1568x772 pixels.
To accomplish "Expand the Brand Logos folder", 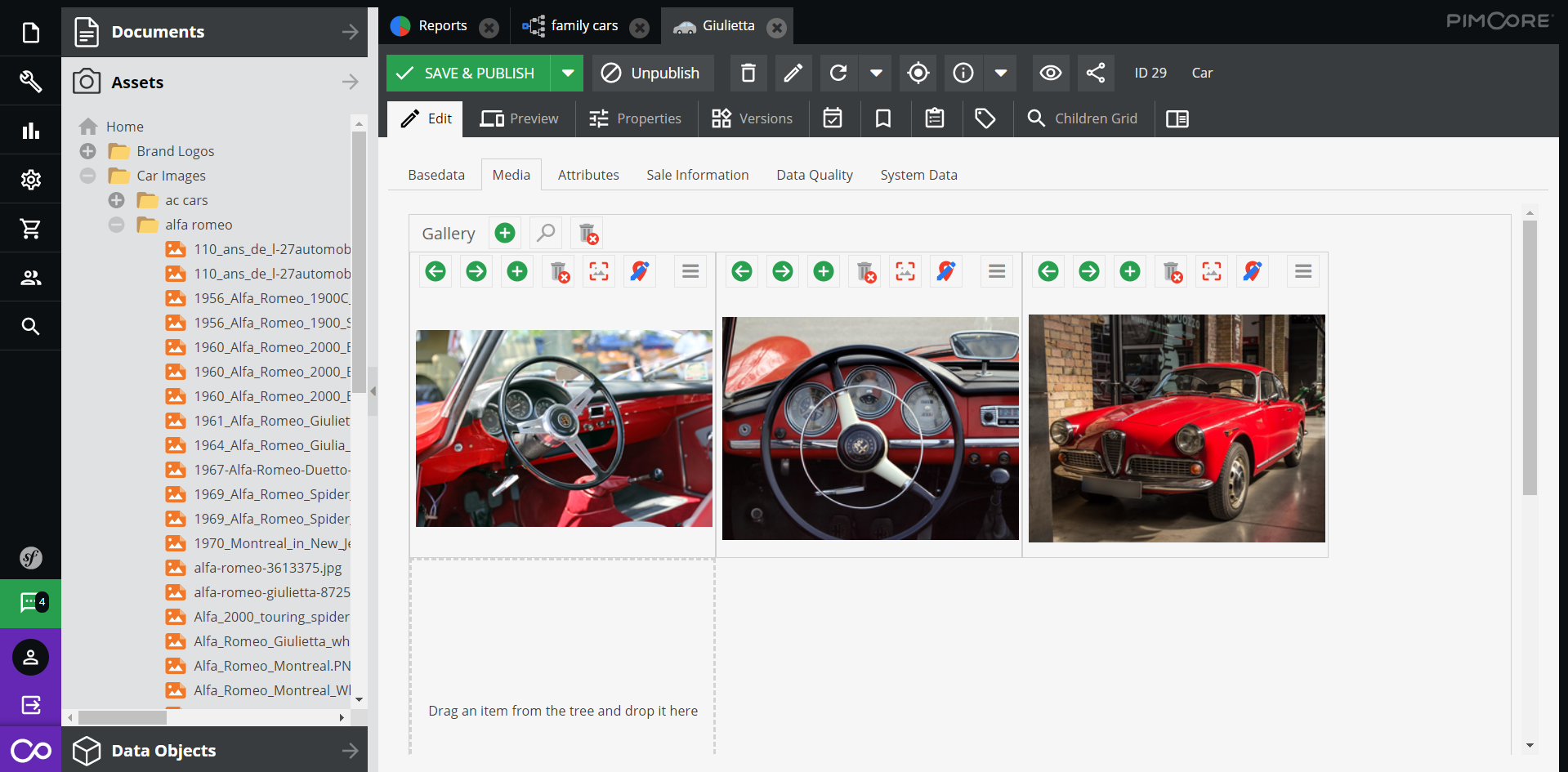I will 88,151.
